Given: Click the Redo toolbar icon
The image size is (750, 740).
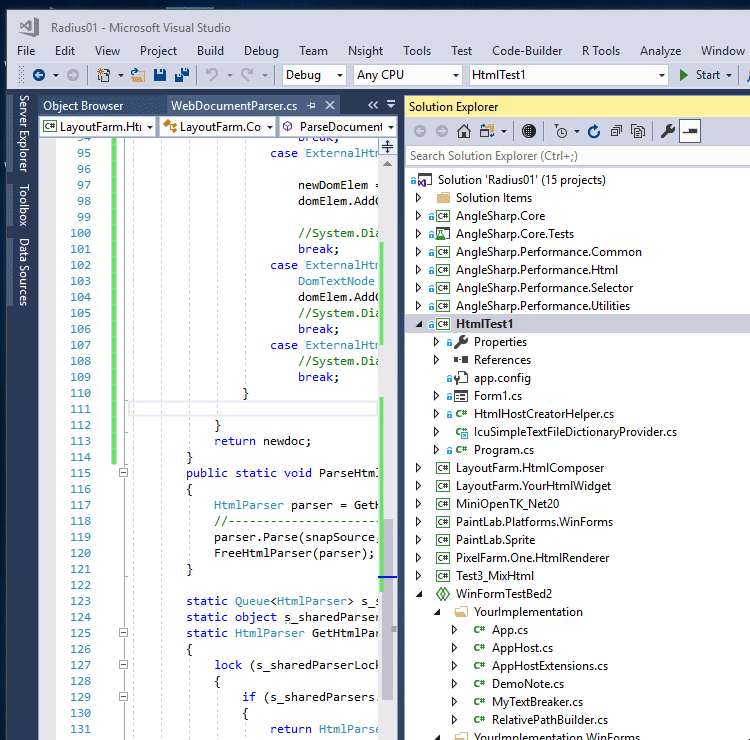Looking at the screenshot, I should click(247, 75).
